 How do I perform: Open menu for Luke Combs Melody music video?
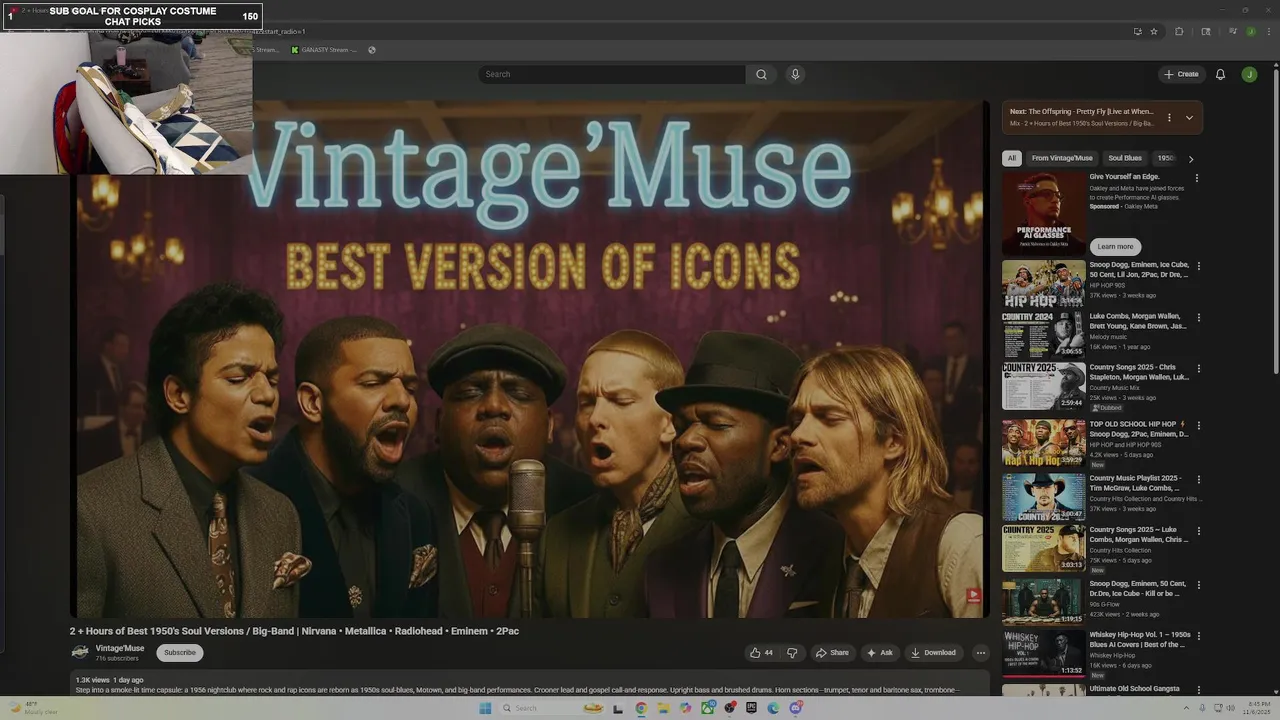1199,317
